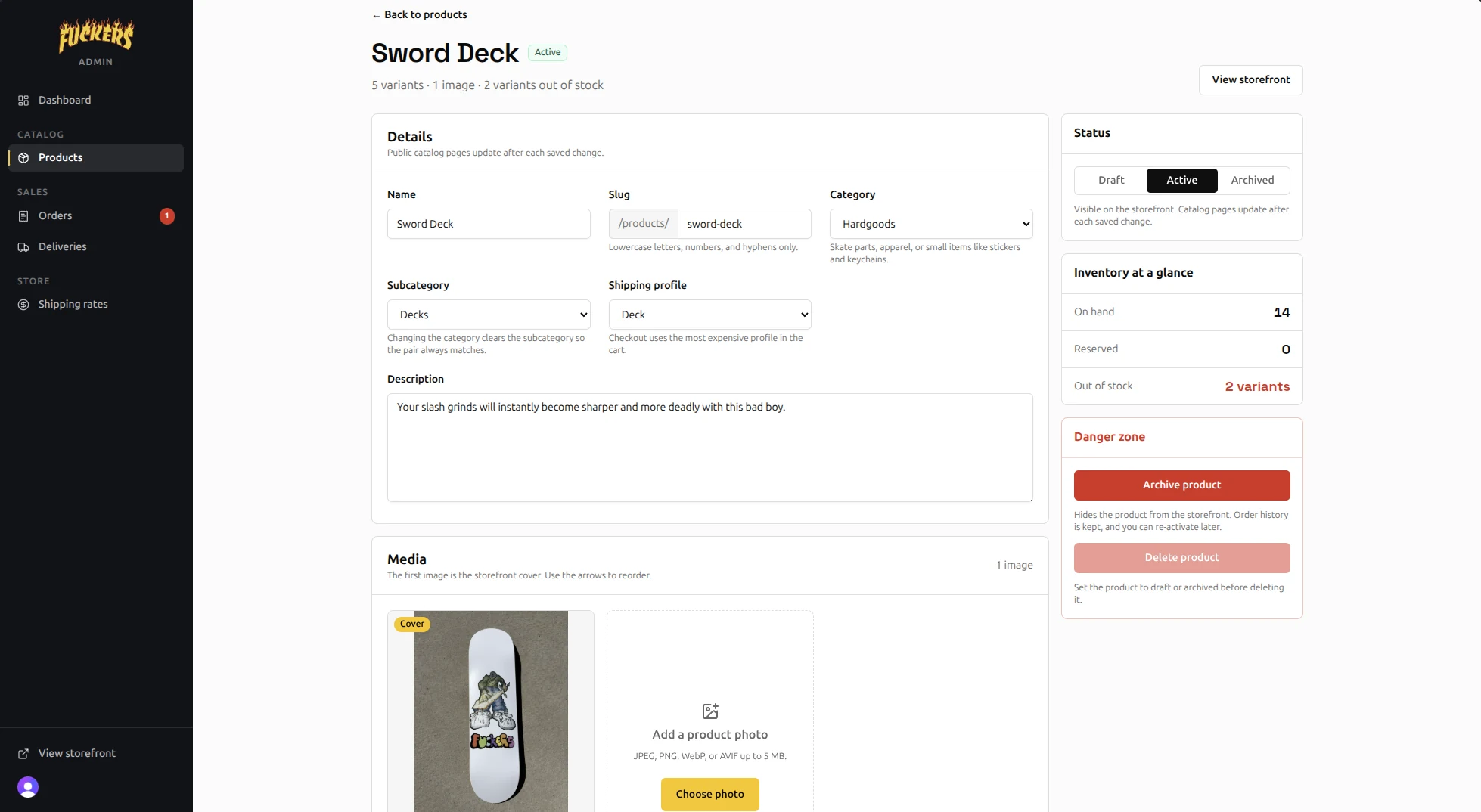The image size is (1481, 812).
Task: Click the Products box icon
Action: click(23, 158)
